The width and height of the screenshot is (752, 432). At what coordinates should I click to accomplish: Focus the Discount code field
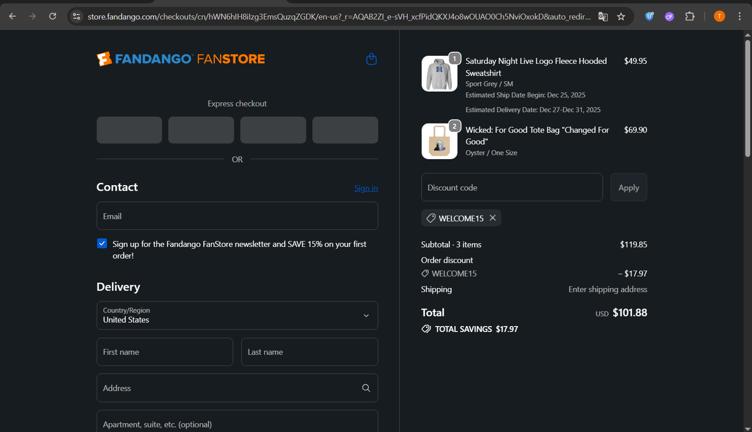click(512, 187)
